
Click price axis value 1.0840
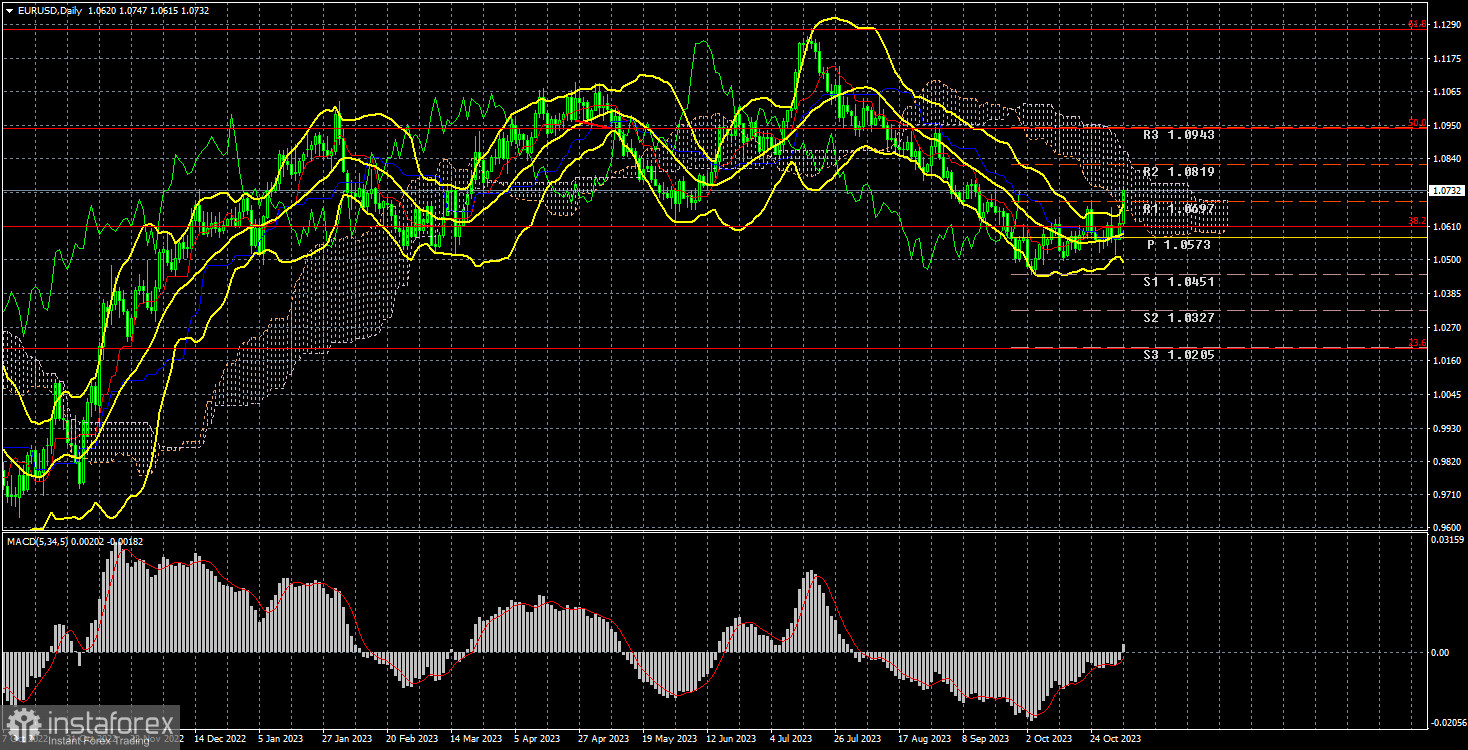pyautogui.click(x=1446, y=158)
